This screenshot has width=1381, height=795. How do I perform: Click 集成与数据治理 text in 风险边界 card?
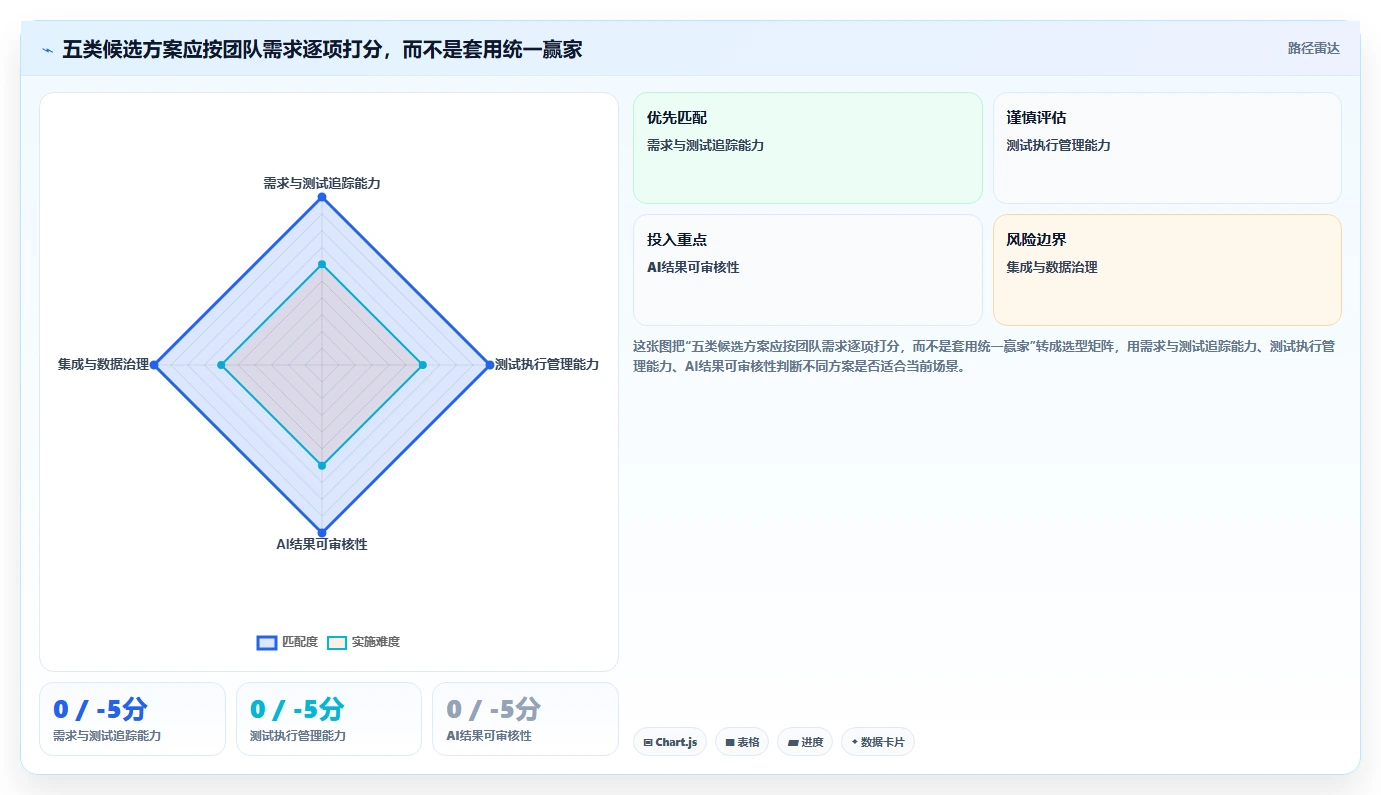(x=1052, y=267)
